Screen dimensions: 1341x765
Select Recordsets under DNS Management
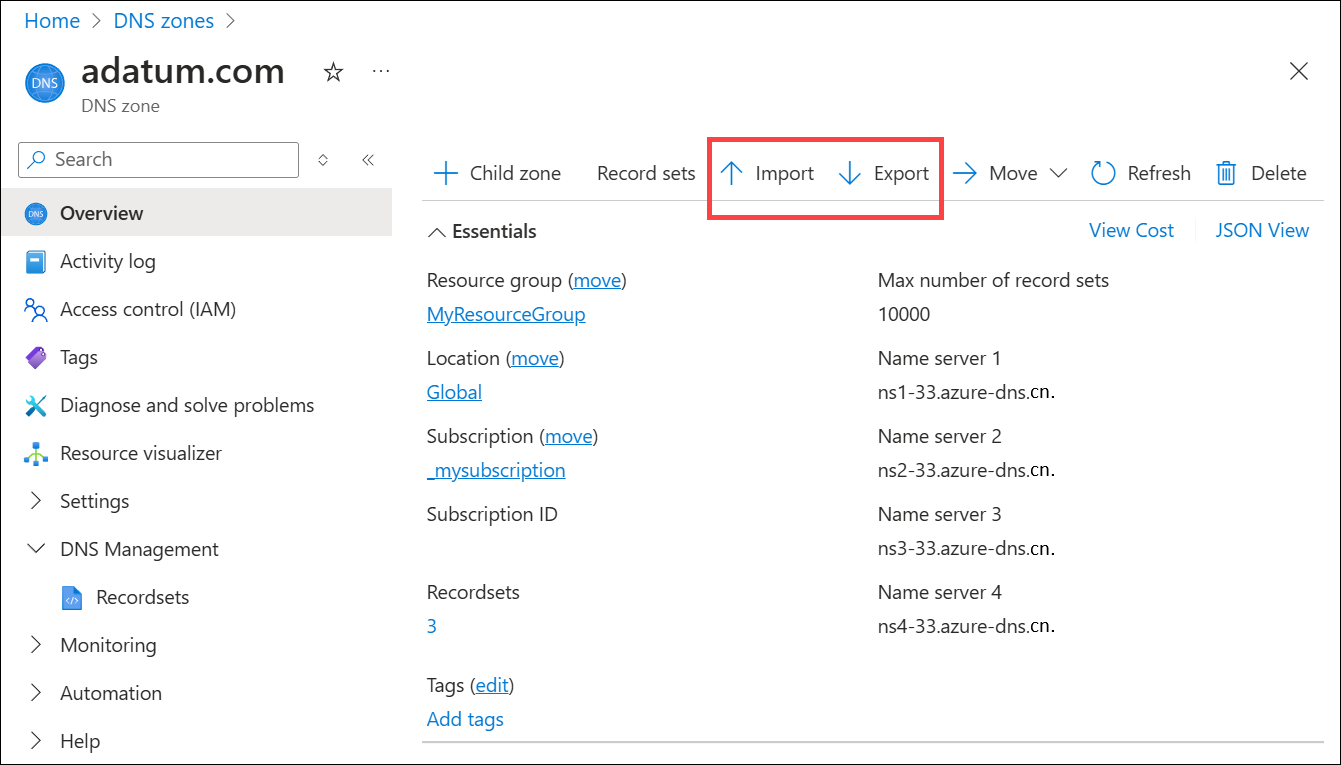click(142, 597)
